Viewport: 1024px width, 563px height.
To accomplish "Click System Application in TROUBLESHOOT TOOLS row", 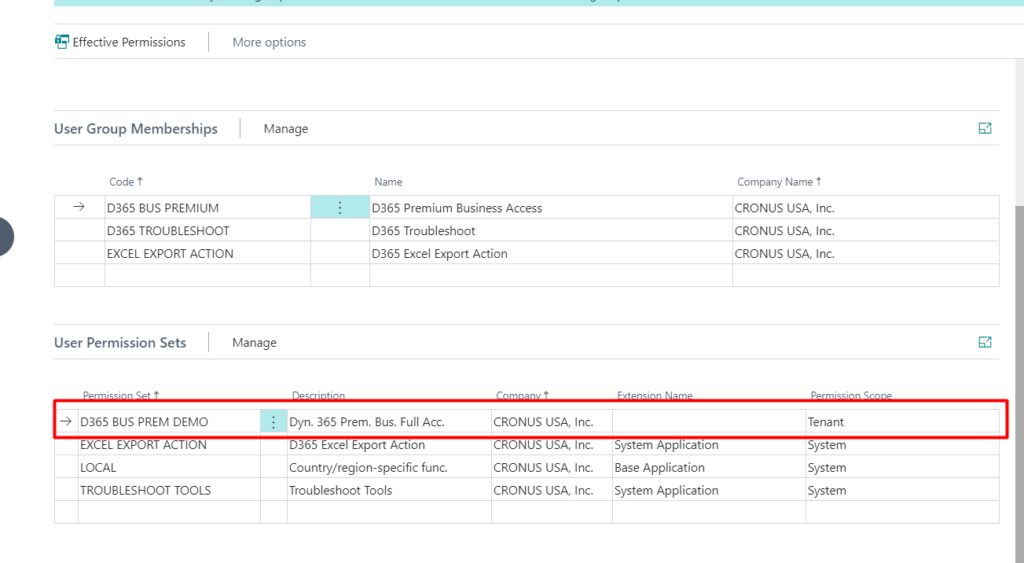I will coord(709,491).
